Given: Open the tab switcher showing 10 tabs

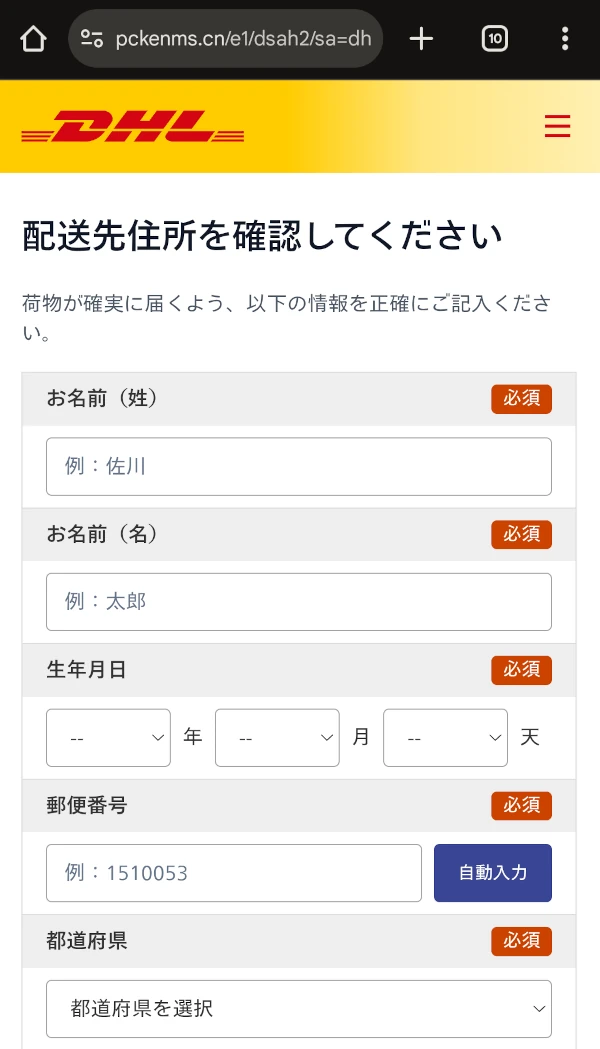Looking at the screenshot, I should (494, 39).
